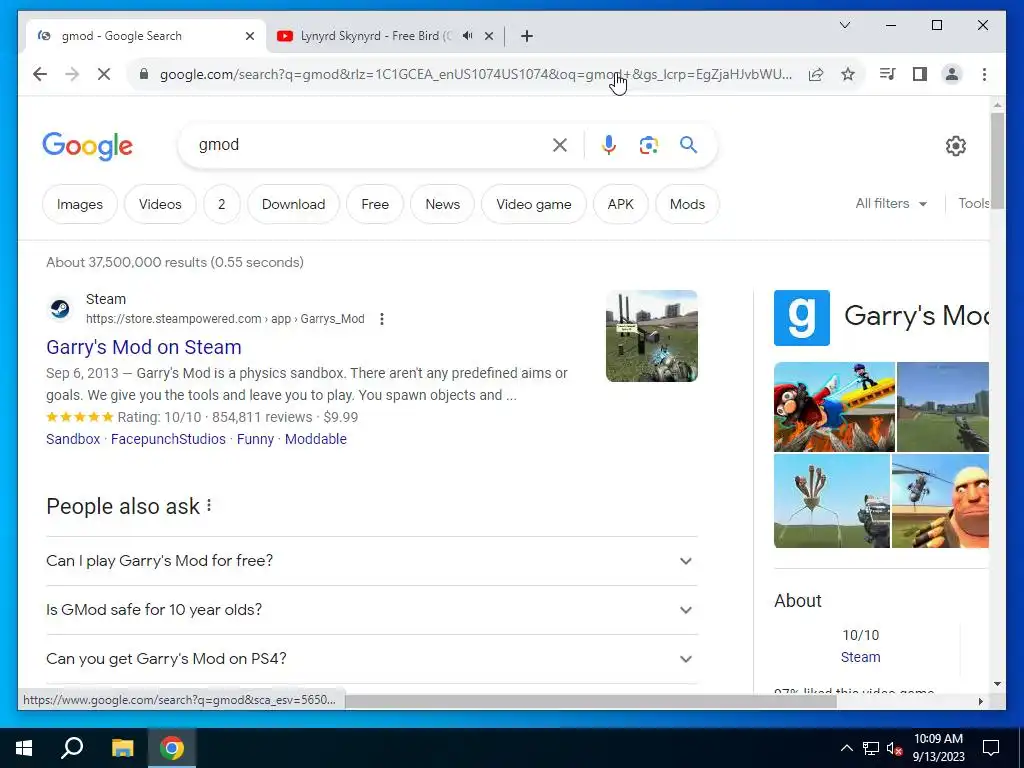1024x768 pixels.
Task: Open the taskbar clock and date
Action: [938, 748]
